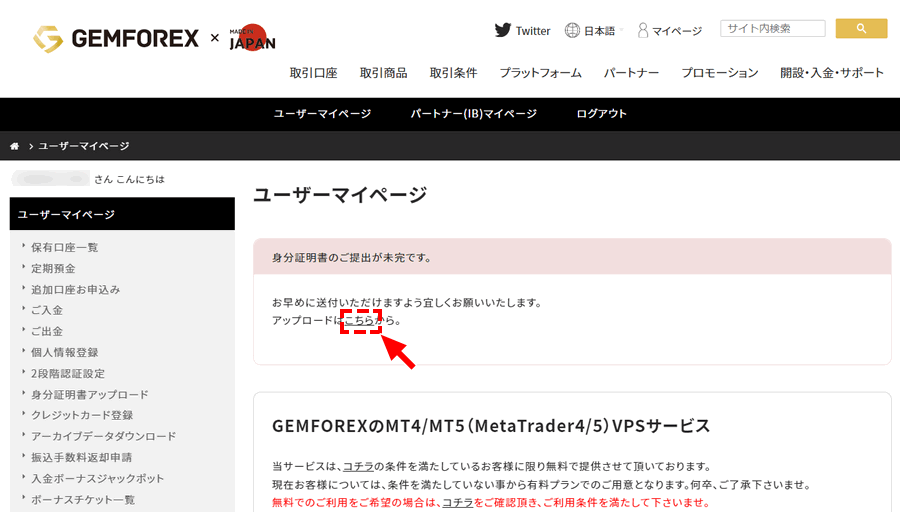900x512 pixels.
Task: Click コチラ link in 当サービスは sentence
Action: [x=358, y=466]
